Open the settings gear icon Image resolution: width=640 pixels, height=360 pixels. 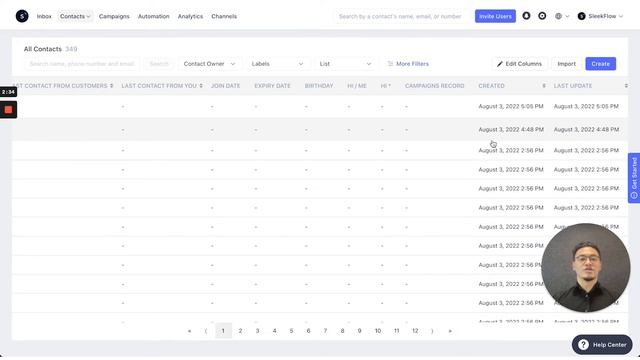click(542, 16)
